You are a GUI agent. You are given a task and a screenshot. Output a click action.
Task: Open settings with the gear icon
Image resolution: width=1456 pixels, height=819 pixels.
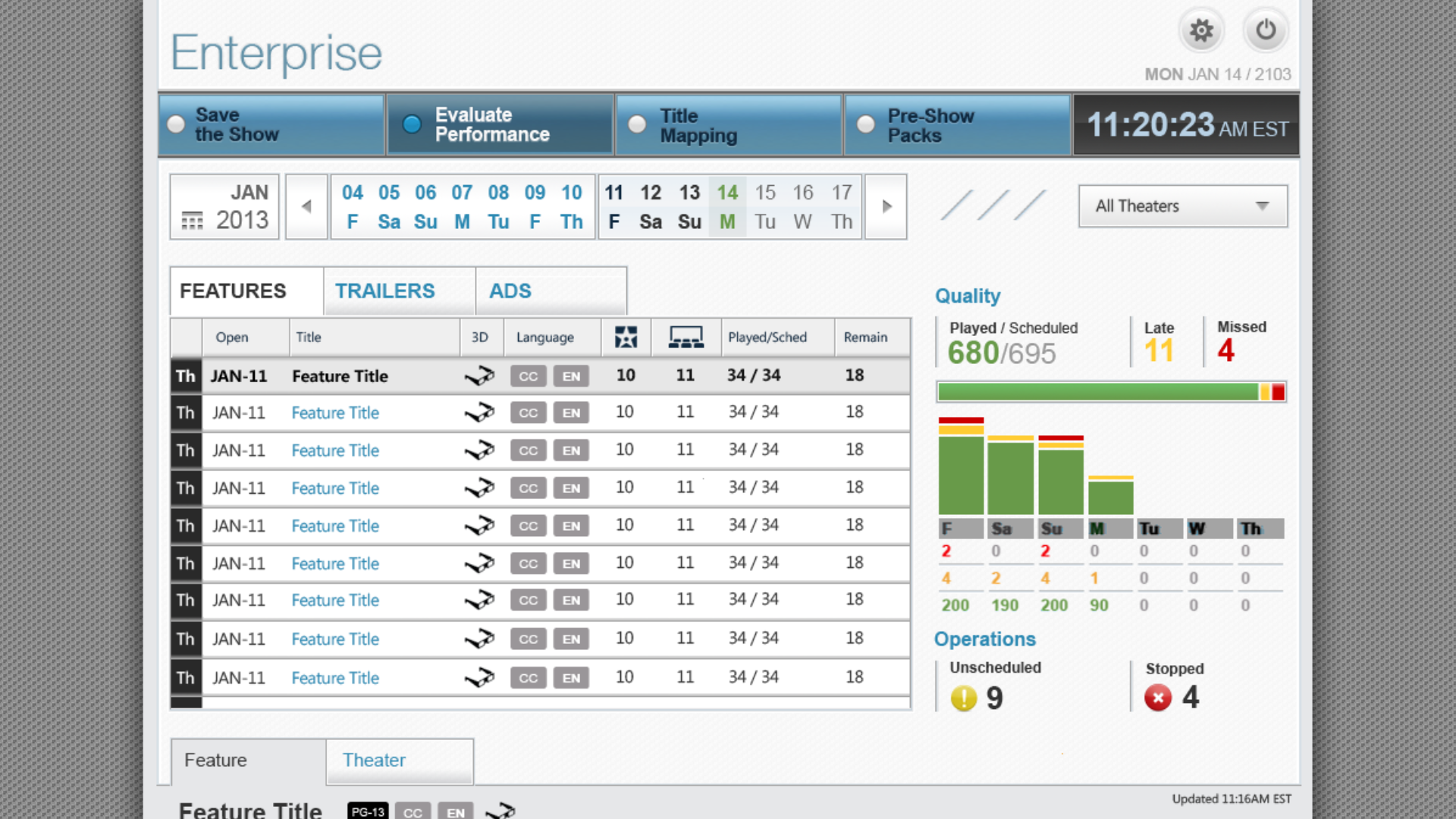tap(1200, 31)
